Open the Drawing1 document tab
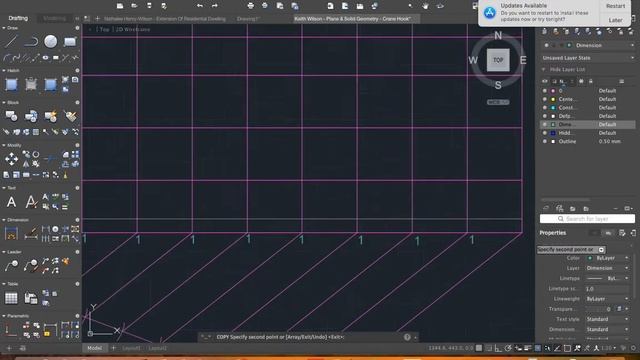Screen dimensions: 640x360 pos(248,19)
